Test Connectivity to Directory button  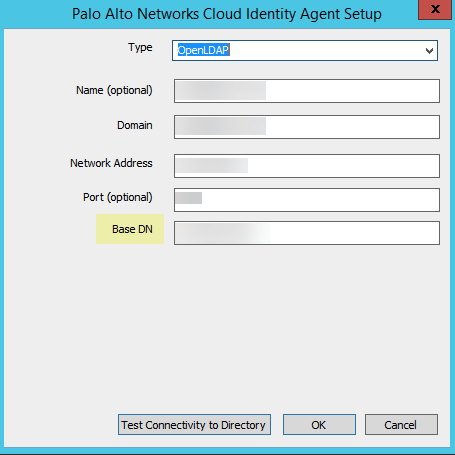click(194, 425)
